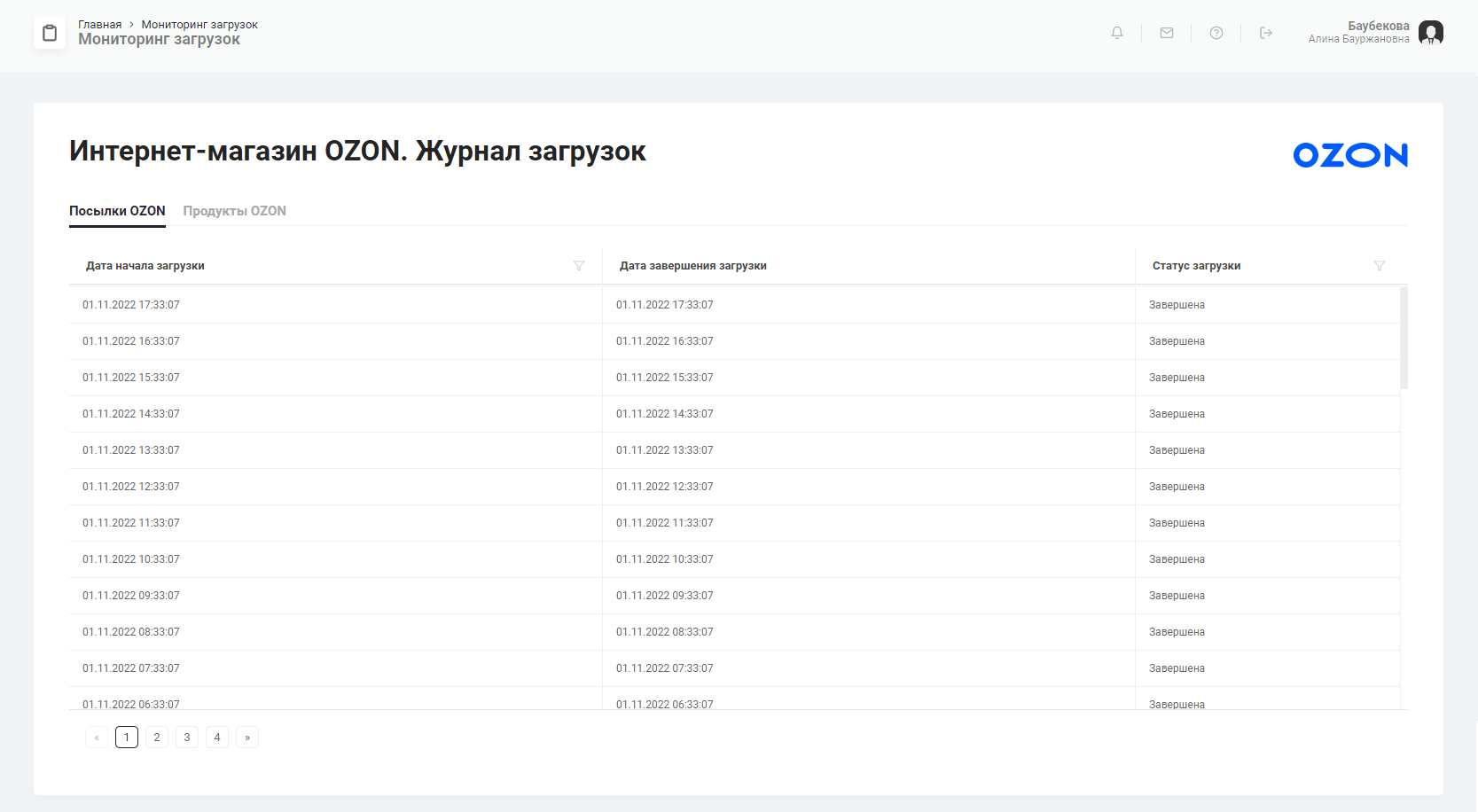Switch to the Продукты OZON tab

(234, 211)
